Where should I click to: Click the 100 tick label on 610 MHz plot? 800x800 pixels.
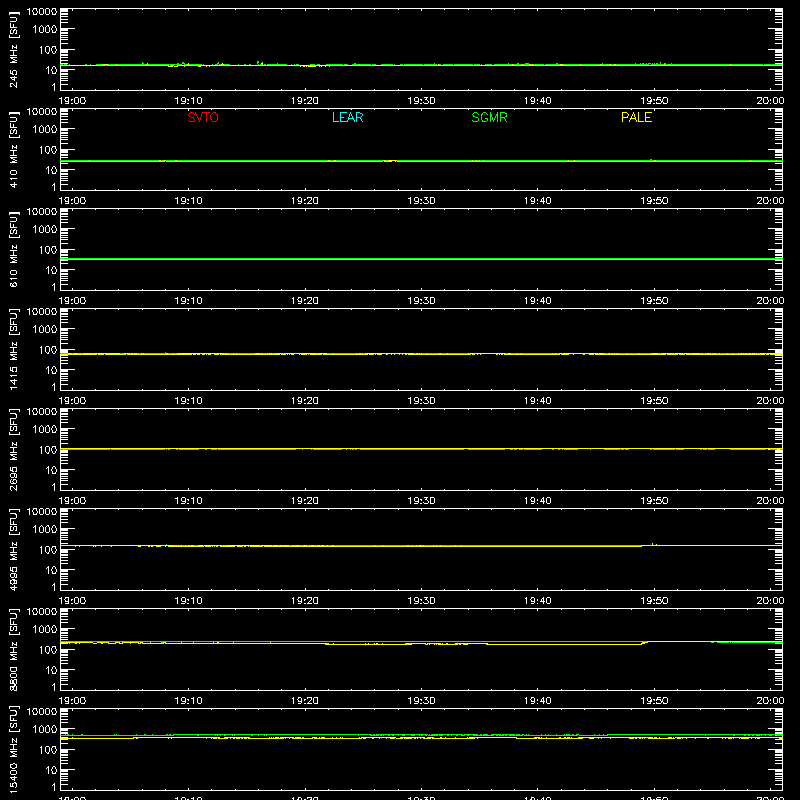coord(48,250)
